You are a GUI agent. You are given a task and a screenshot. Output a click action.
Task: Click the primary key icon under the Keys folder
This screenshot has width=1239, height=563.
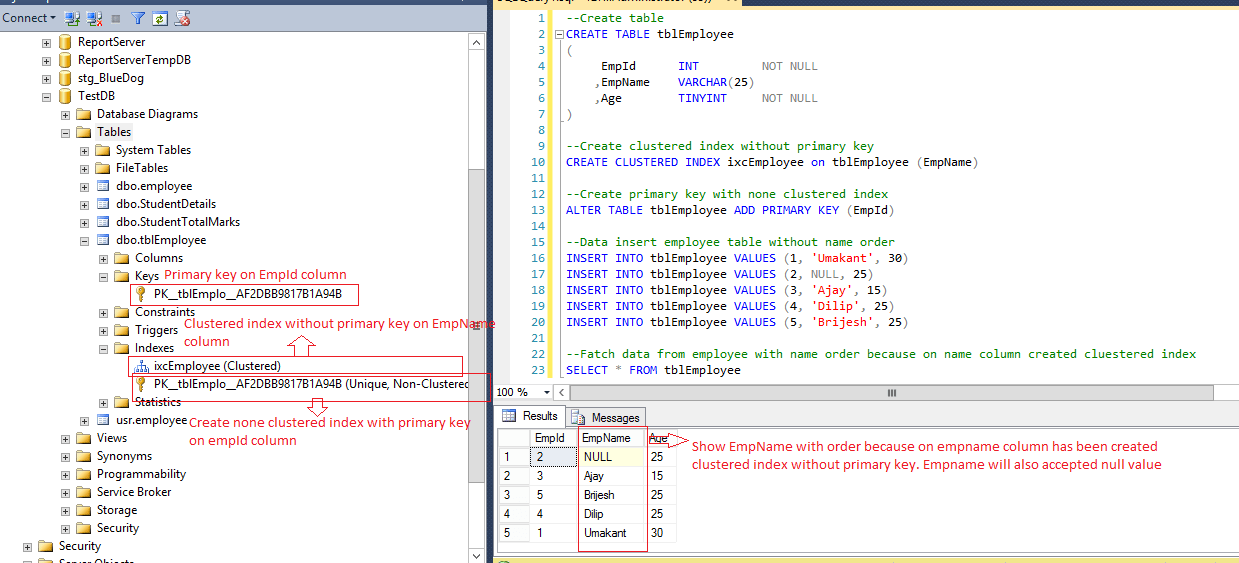point(141,294)
